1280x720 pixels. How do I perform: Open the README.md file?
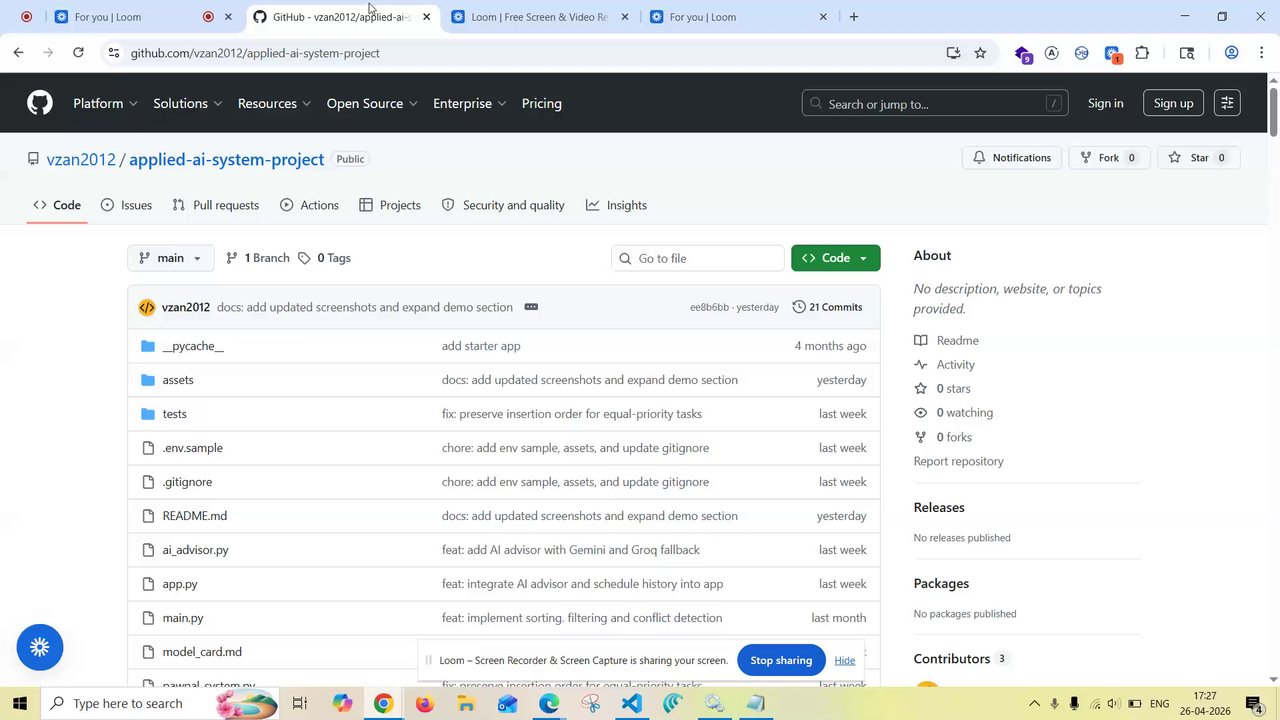tap(194, 516)
